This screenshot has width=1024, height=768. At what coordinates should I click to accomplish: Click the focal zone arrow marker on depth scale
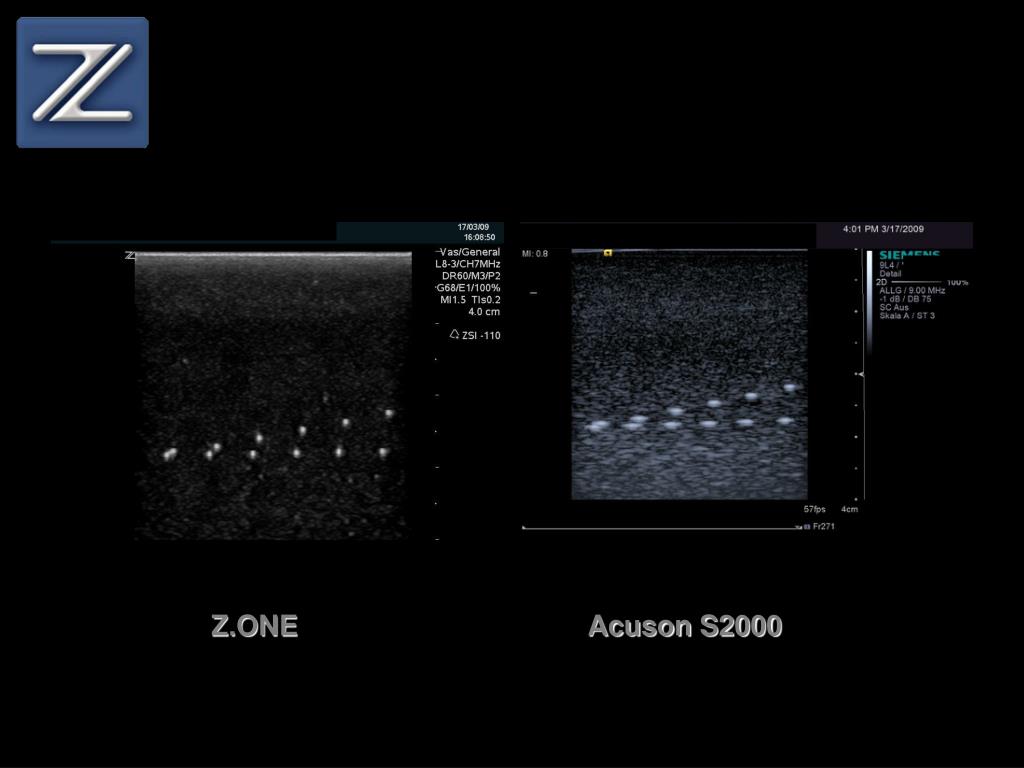tap(861, 374)
